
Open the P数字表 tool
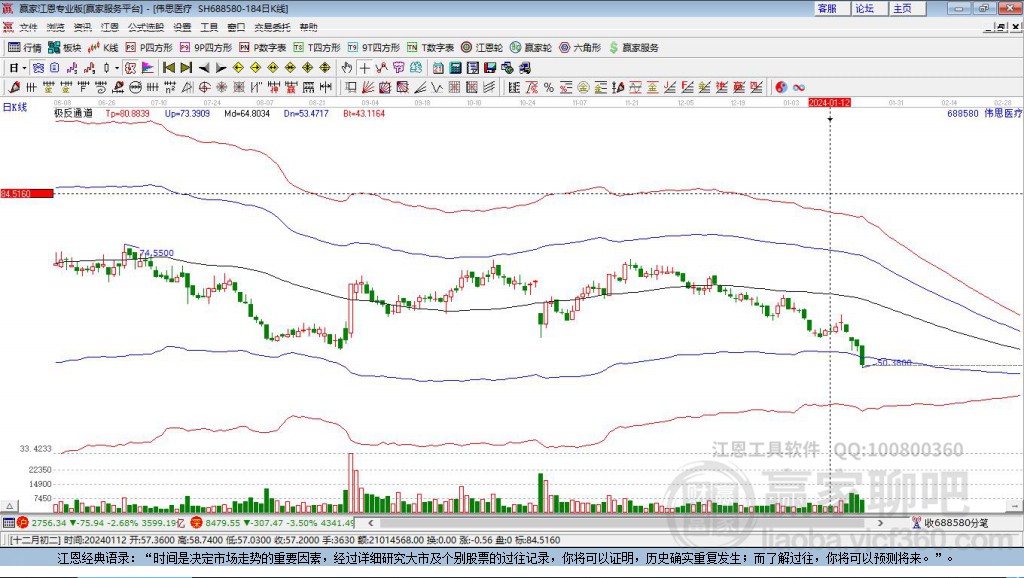tap(263, 48)
